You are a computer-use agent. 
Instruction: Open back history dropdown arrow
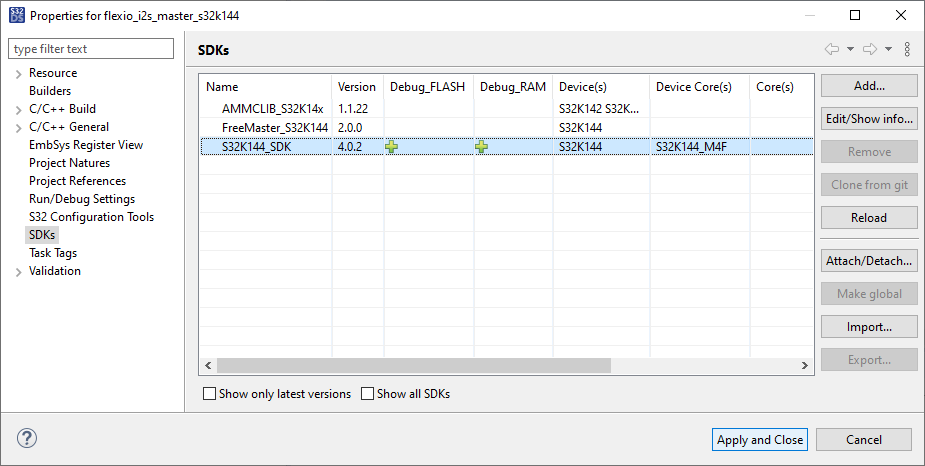pyautogui.click(x=850, y=49)
